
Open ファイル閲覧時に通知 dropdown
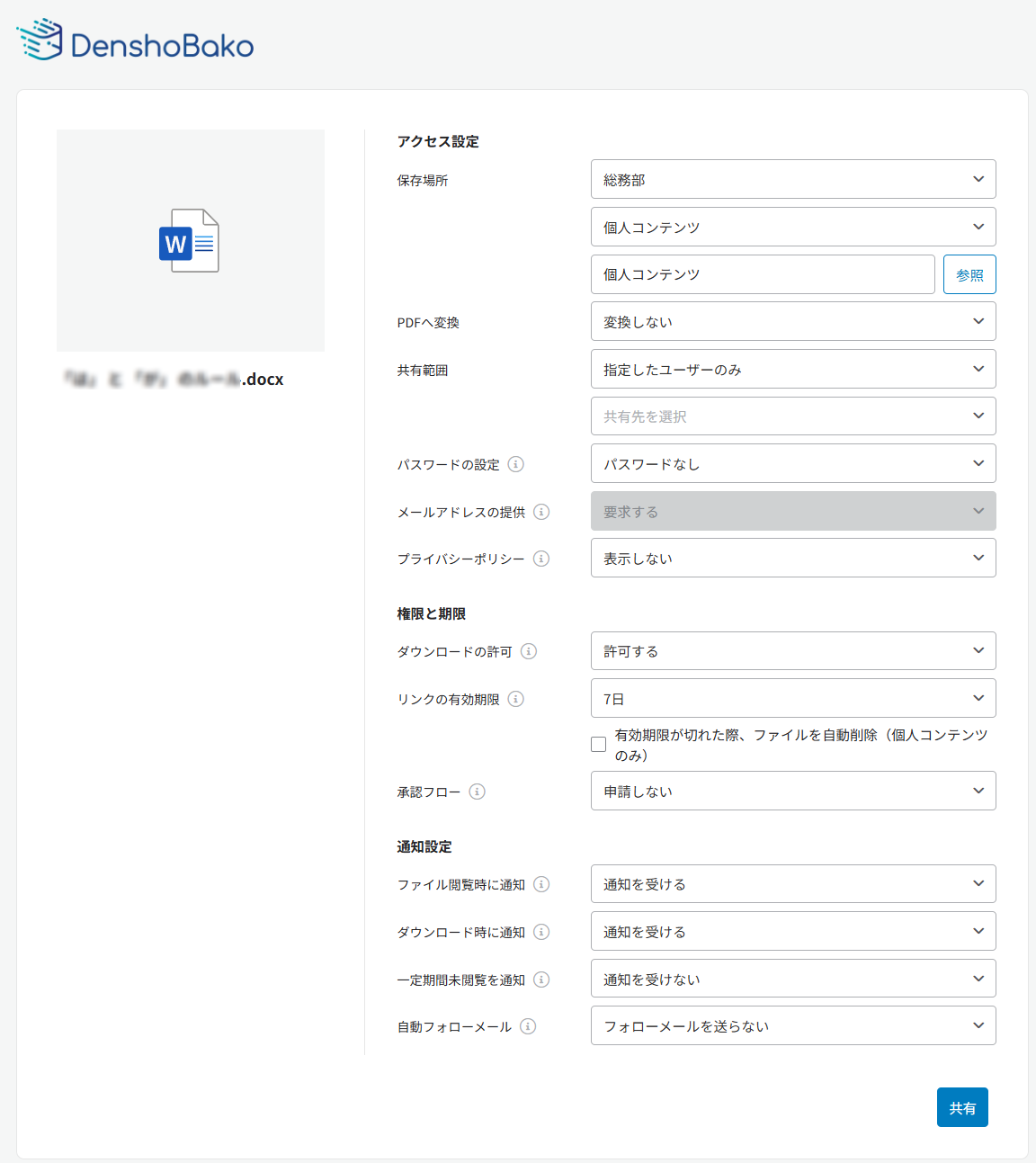click(793, 883)
